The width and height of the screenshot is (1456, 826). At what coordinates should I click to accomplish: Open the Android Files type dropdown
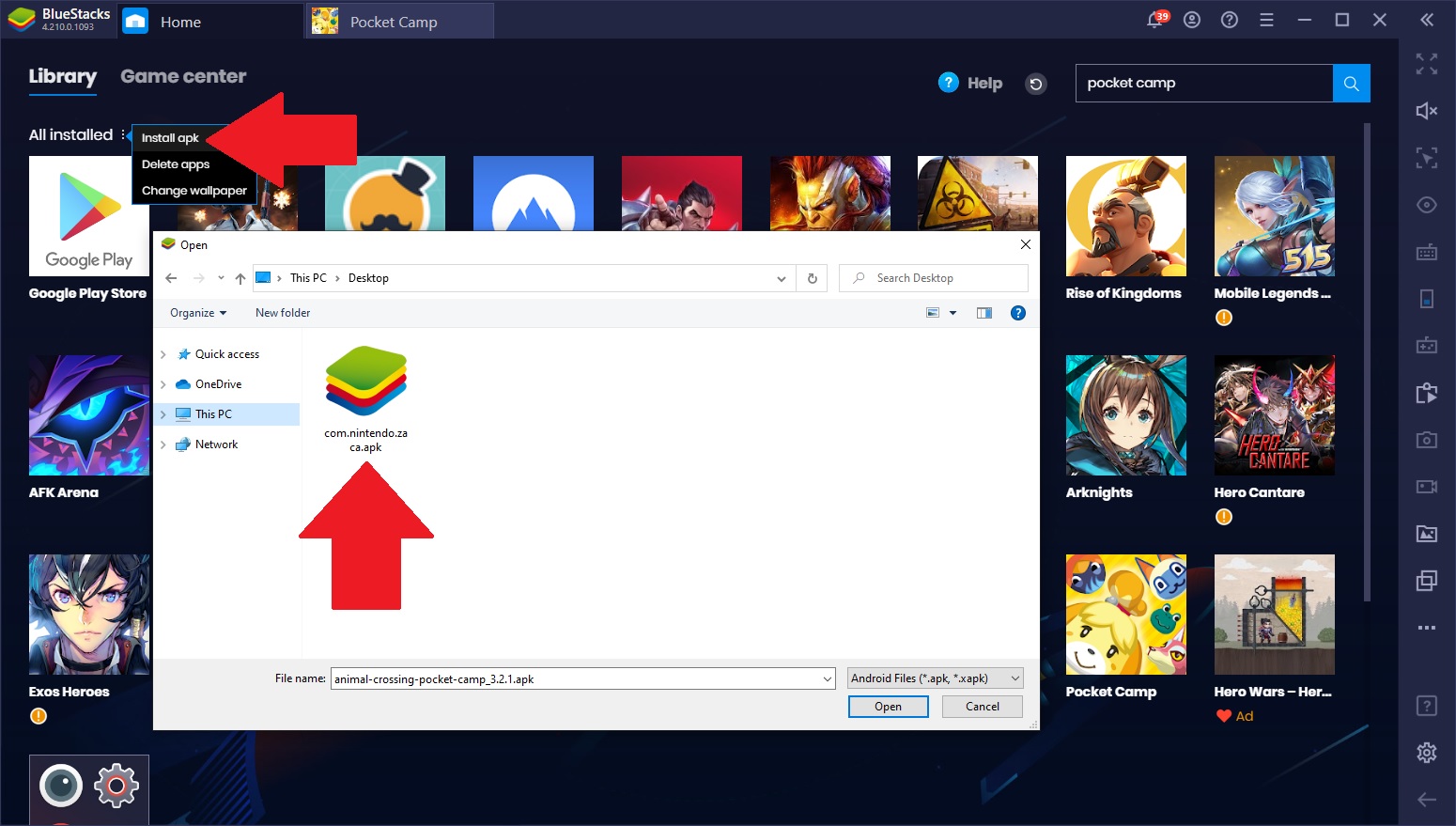935,678
